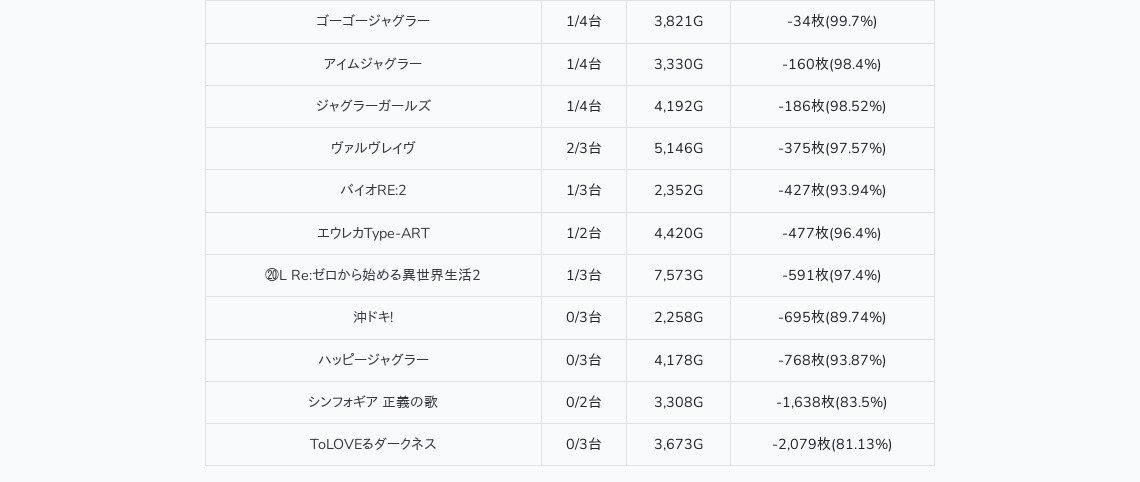Click the -34枚(99.7%) result cell

832,21
